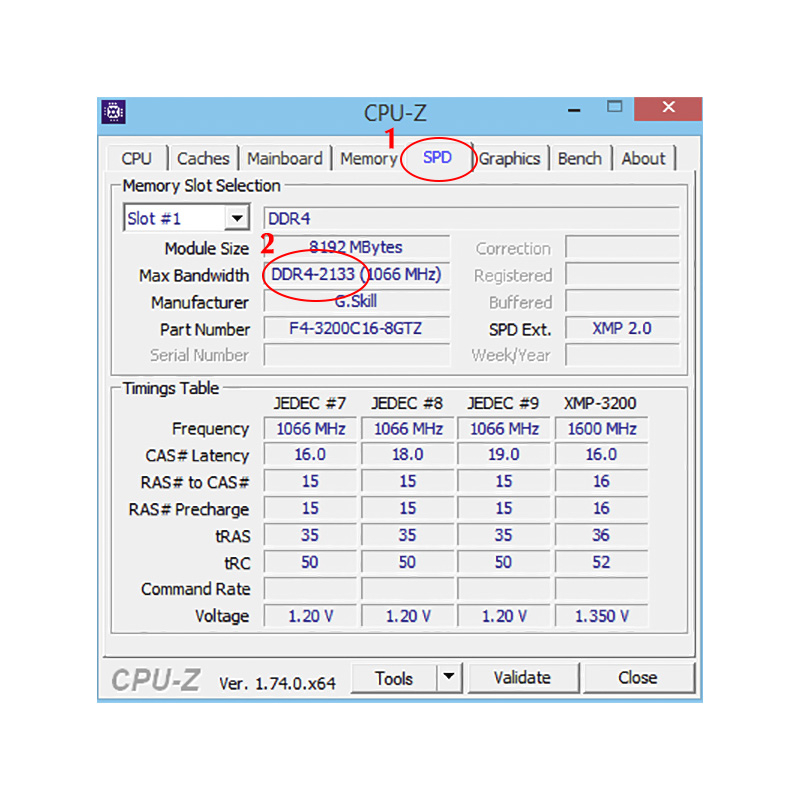Click the SPD tab
Viewport: 800px width, 800px height.
[437, 158]
